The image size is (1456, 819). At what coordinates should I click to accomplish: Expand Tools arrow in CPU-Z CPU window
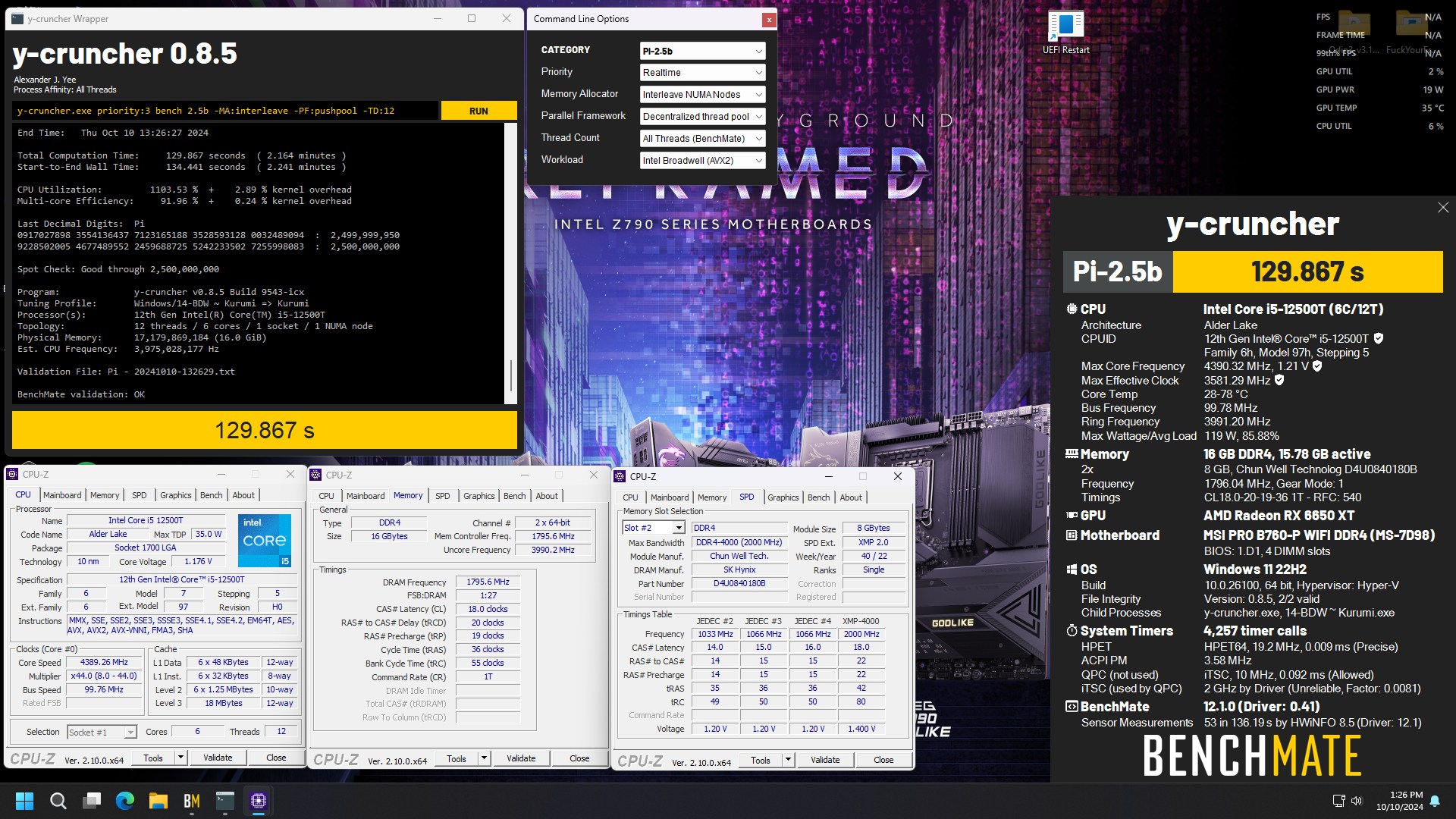180,758
